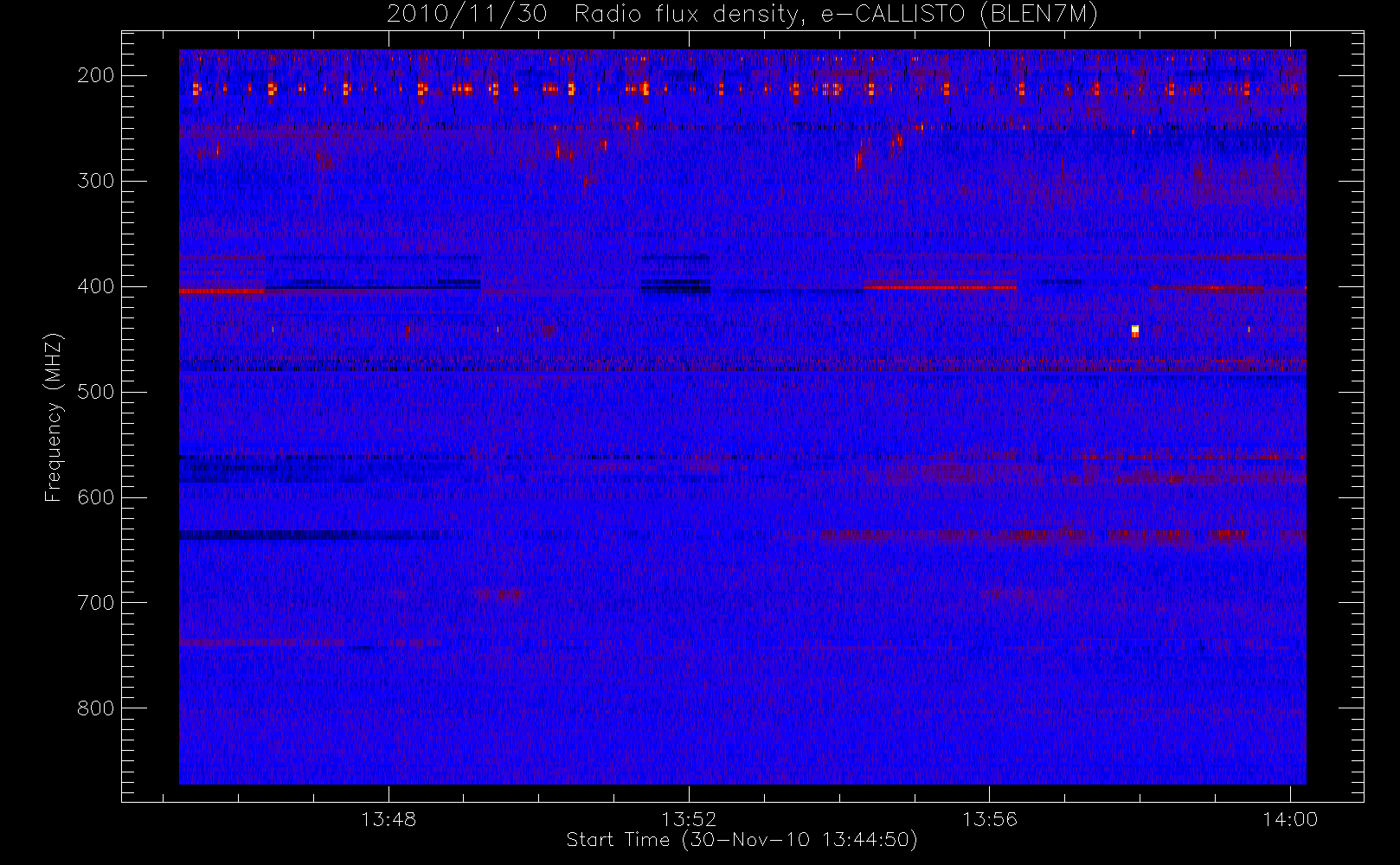Click the bright red band at 405 MHz start
Screen dimensions: 1400x865
pyautogui.click(x=222, y=292)
